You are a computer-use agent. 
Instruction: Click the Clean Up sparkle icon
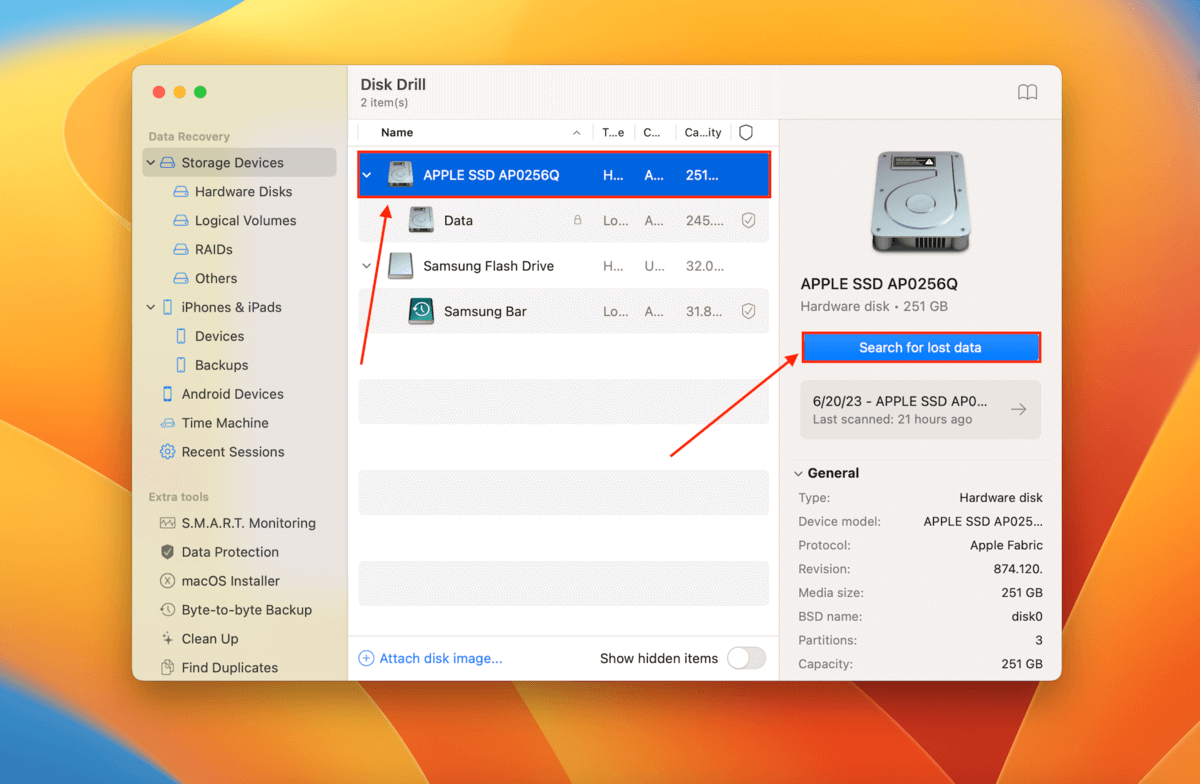[x=167, y=639]
